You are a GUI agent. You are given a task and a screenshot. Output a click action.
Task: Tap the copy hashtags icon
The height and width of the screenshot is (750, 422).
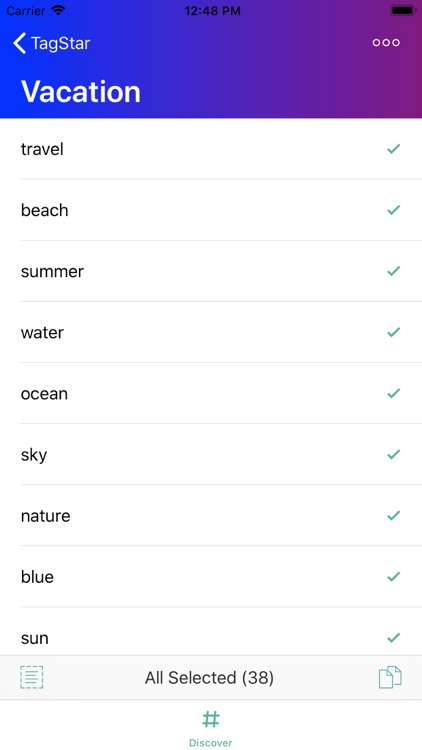pyautogui.click(x=390, y=677)
